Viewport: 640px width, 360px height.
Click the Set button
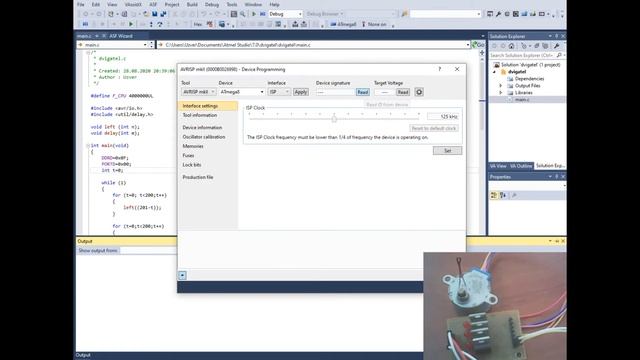pyautogui.click(x=447, y=151)
